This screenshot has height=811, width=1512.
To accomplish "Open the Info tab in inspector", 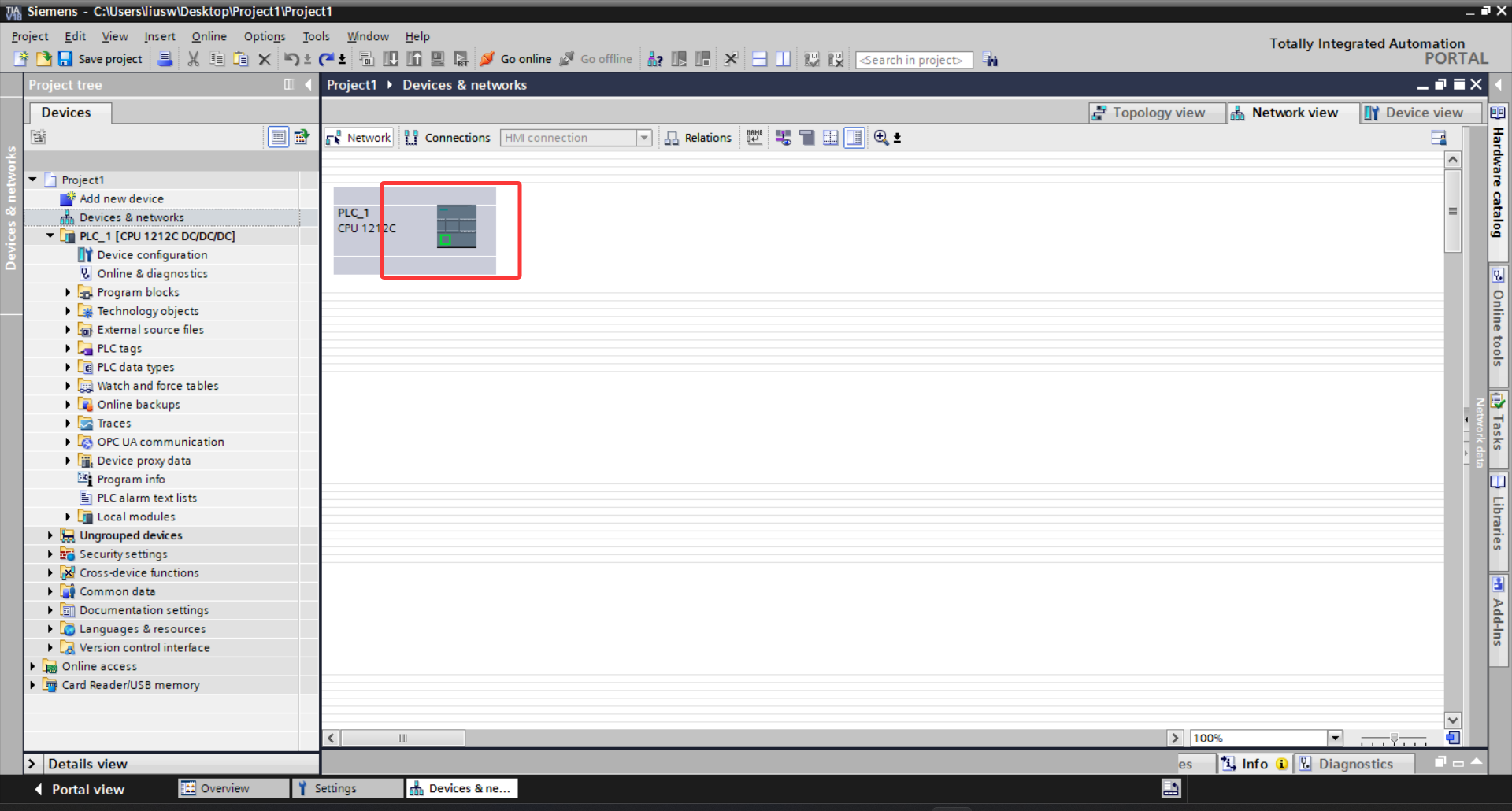I will (x=1254, y=764).
